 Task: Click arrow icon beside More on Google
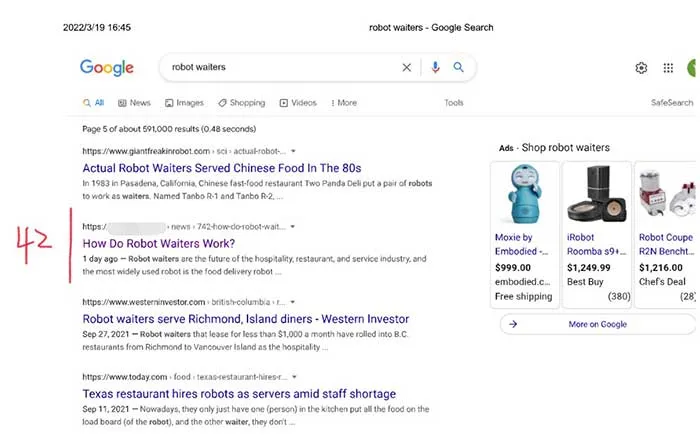[513, 324]
